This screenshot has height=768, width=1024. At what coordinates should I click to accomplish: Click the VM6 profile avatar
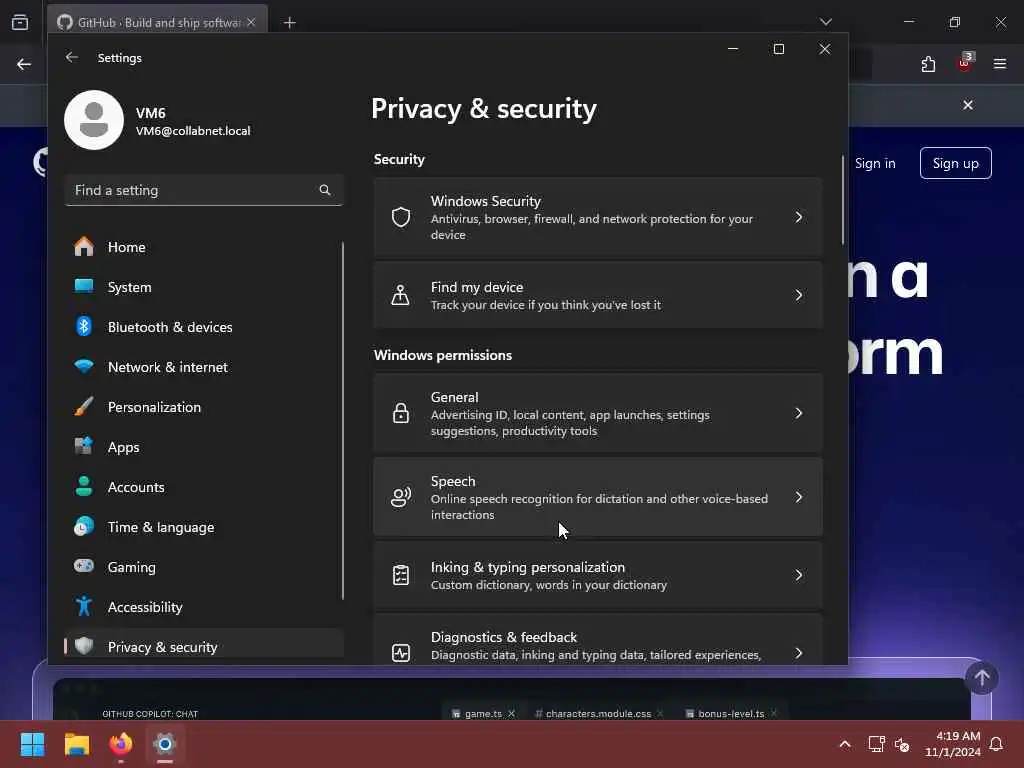point(94,120)
